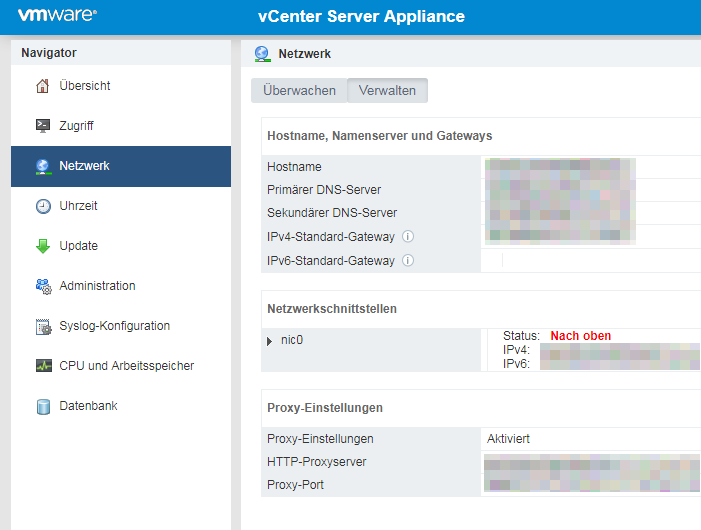The height and width of the screenshot is (530, 701).
Task: Click the 'Hostname' label
Action: pyautogui.click(x=294, y=167)
